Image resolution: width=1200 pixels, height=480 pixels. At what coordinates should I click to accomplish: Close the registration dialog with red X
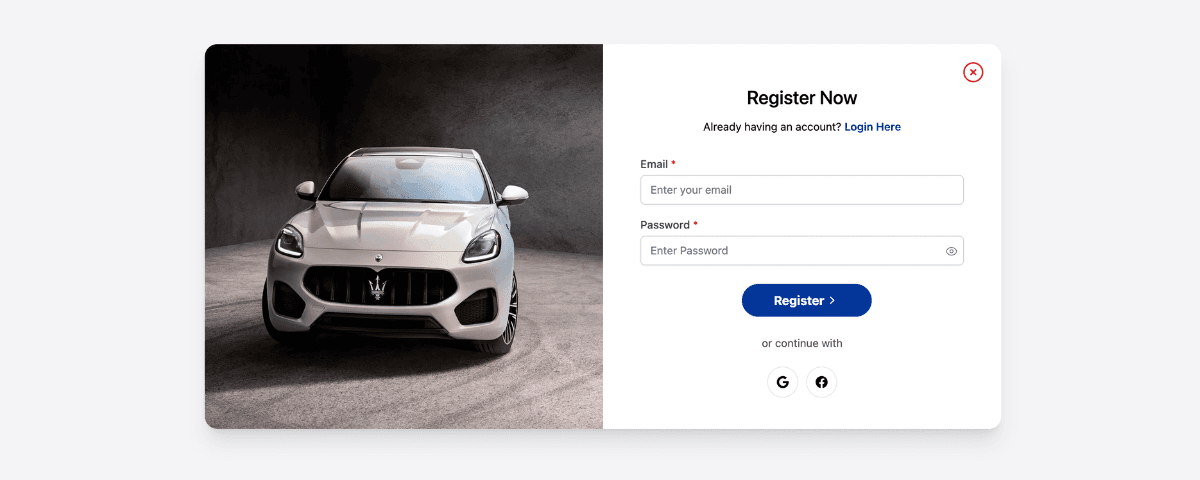[x=973, y=72]
